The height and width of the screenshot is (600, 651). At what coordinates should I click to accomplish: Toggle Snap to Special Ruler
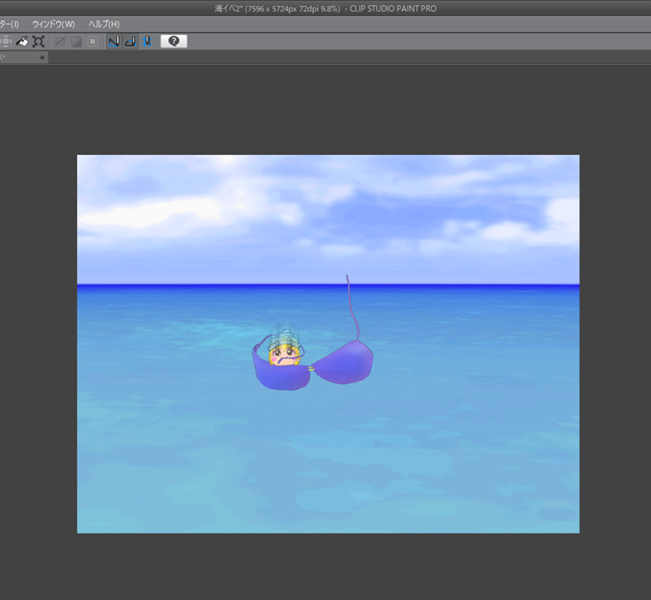coord(130,42)
